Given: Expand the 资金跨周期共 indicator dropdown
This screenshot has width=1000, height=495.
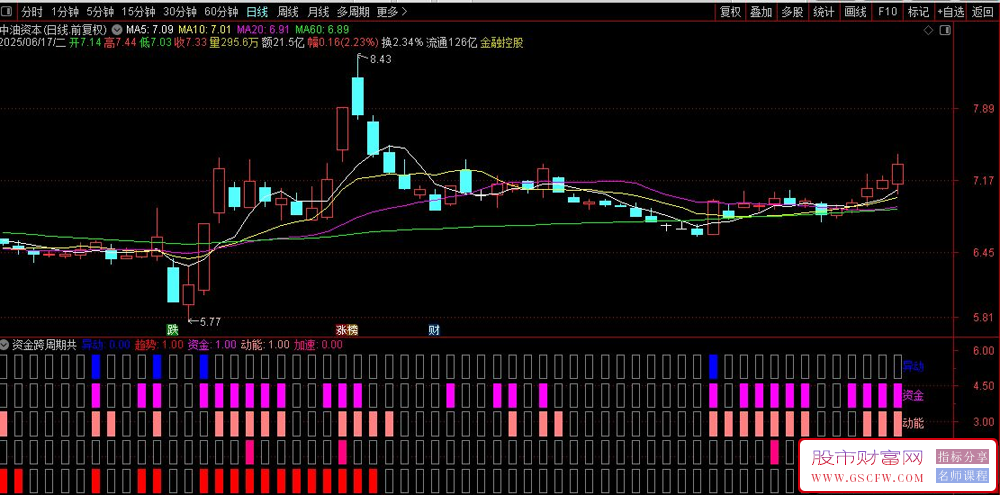Looking at the screenshot, I should pyautogui.click(x=5, y=344).
